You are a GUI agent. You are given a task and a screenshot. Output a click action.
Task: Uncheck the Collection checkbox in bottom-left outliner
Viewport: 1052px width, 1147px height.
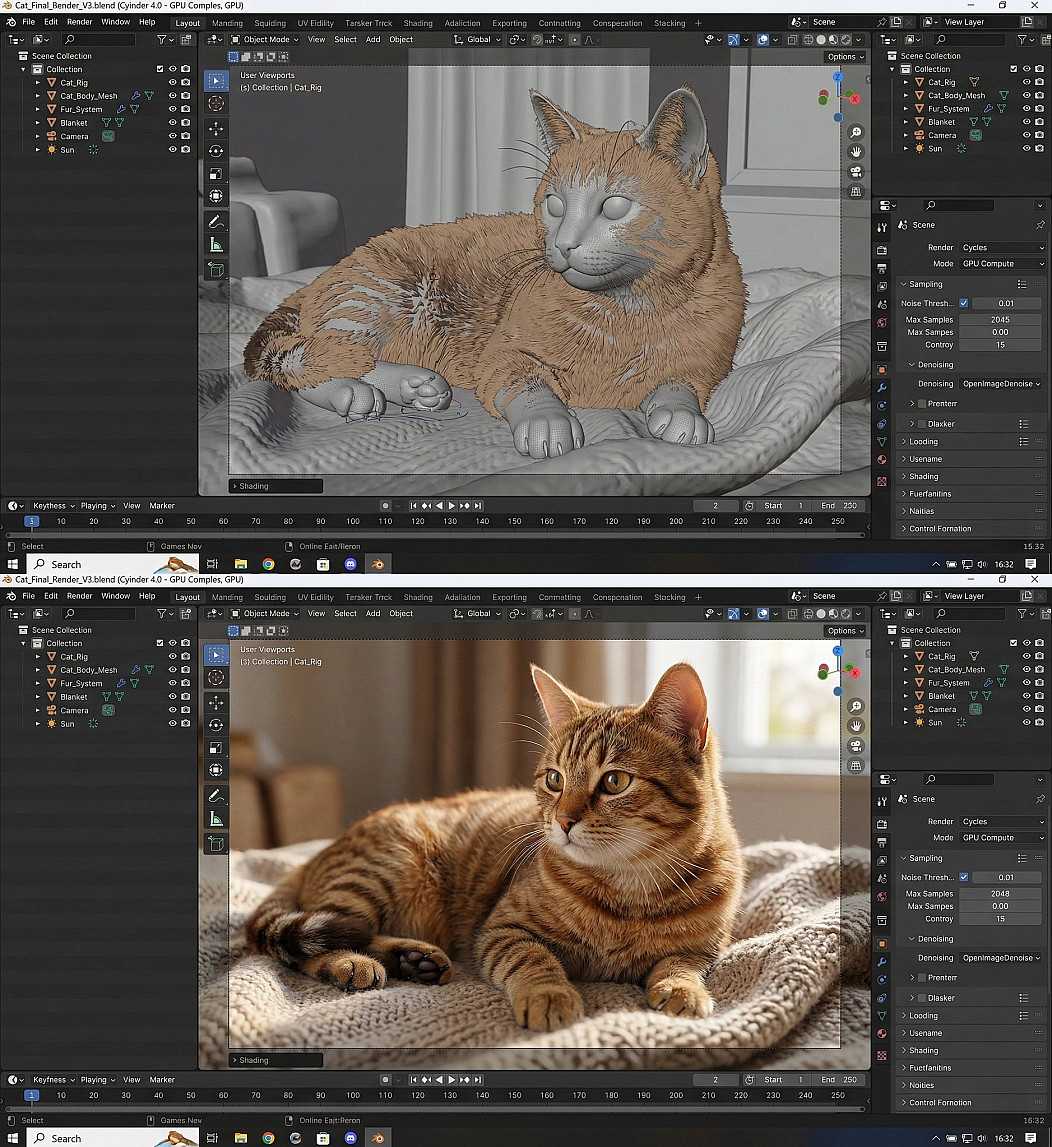[160, 643]
